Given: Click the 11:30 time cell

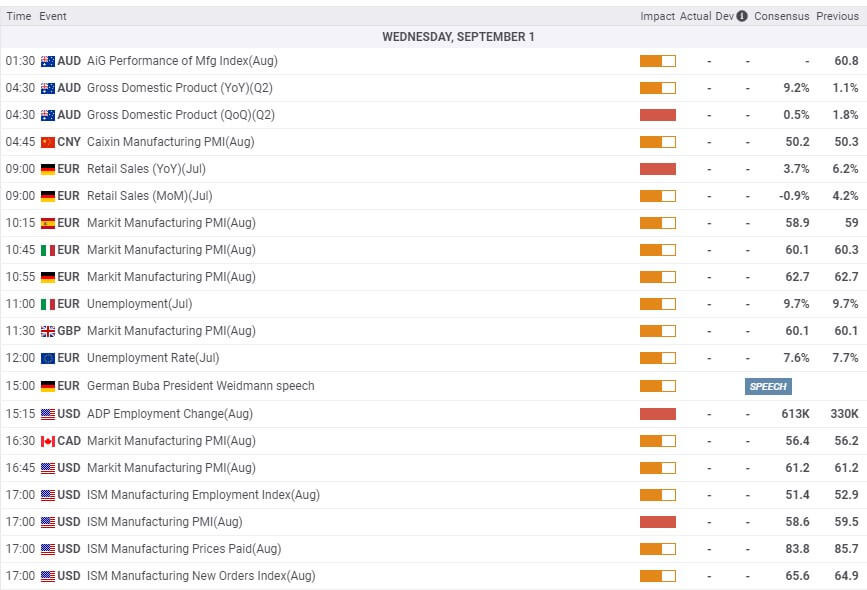Looking at the screenshot, I should pos(20,331).
